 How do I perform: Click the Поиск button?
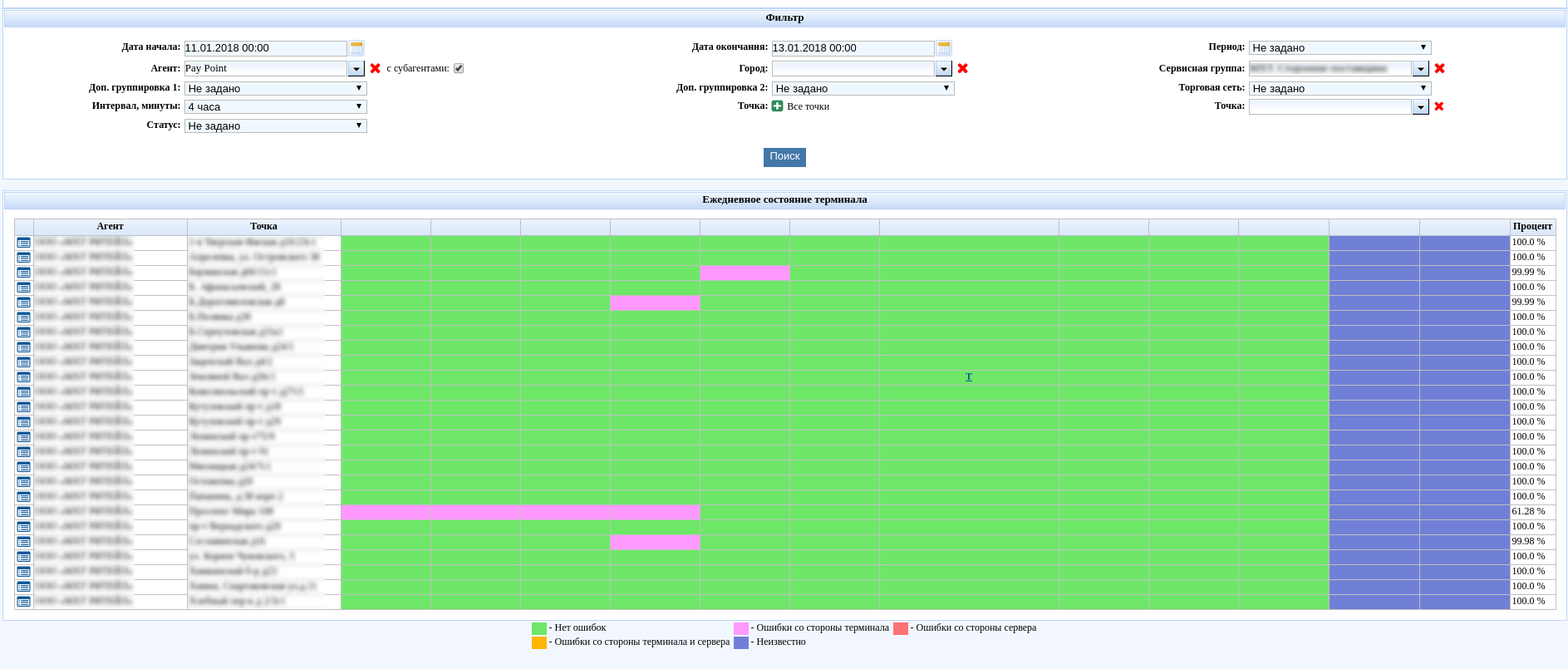point(784,157)
